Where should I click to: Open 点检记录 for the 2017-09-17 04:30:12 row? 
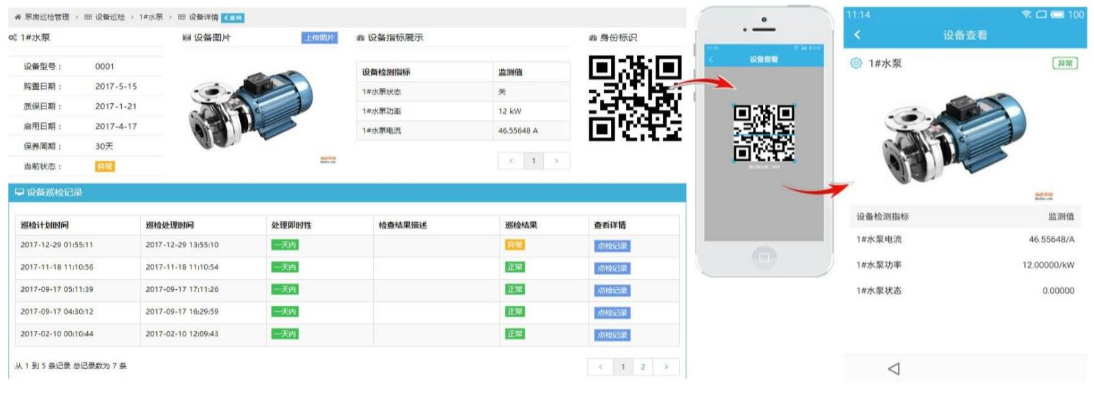[x=613, y=312]
